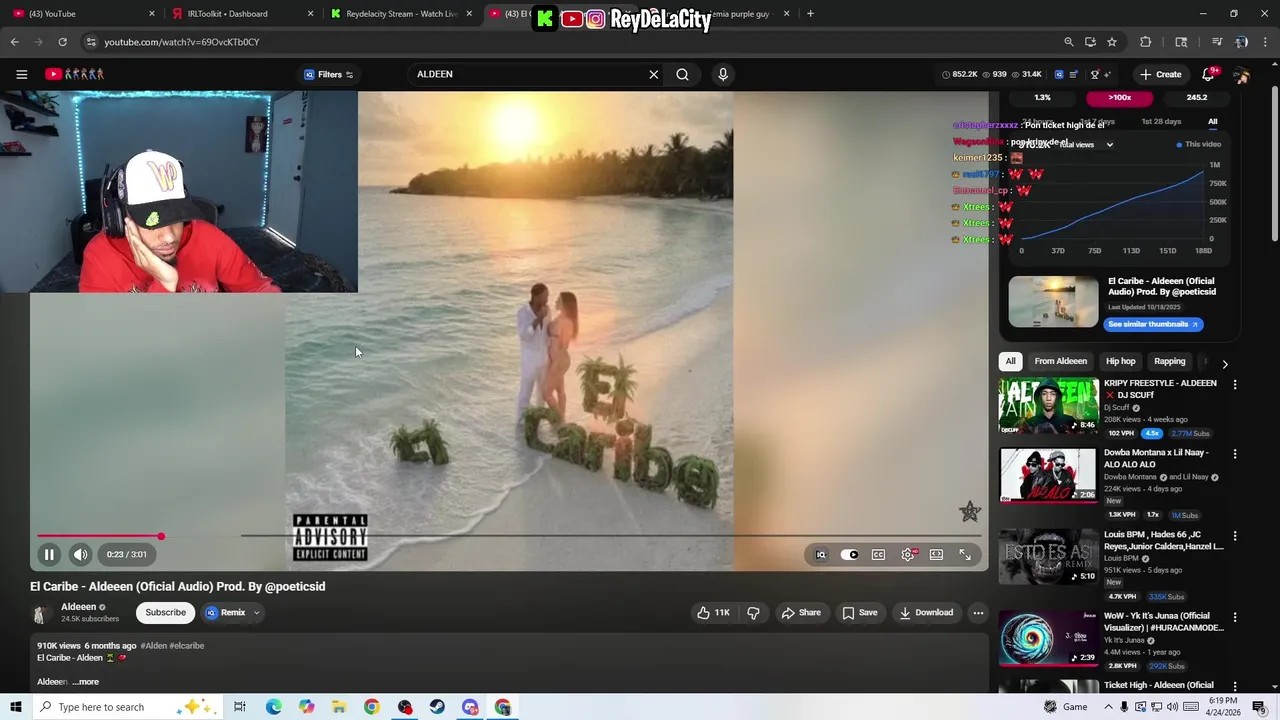Reload the page
The height and width of the screenshot is (720, 1280).
coord(62,42)
